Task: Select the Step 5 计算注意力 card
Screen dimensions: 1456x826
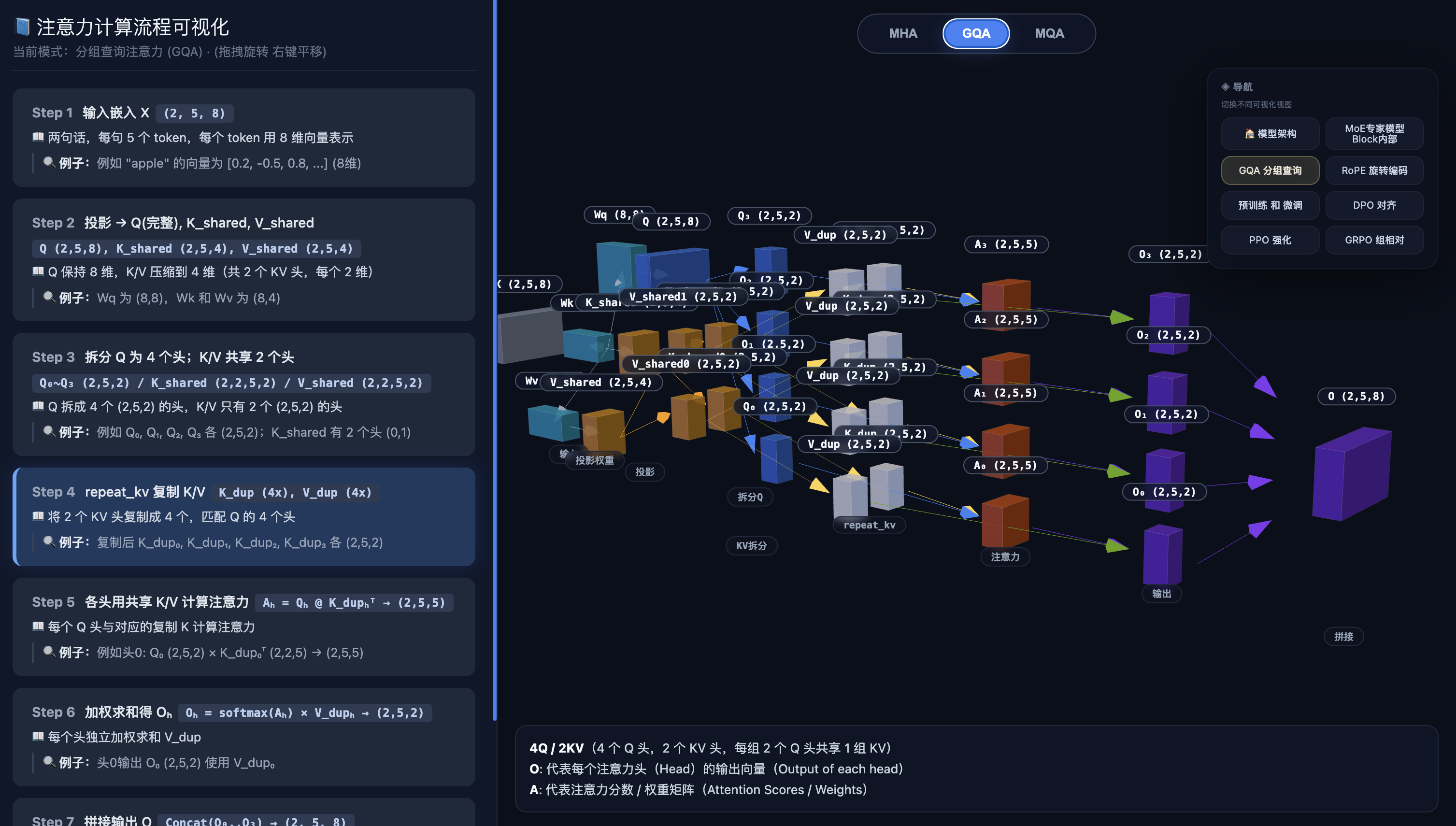Action: [x=244, y=627]
